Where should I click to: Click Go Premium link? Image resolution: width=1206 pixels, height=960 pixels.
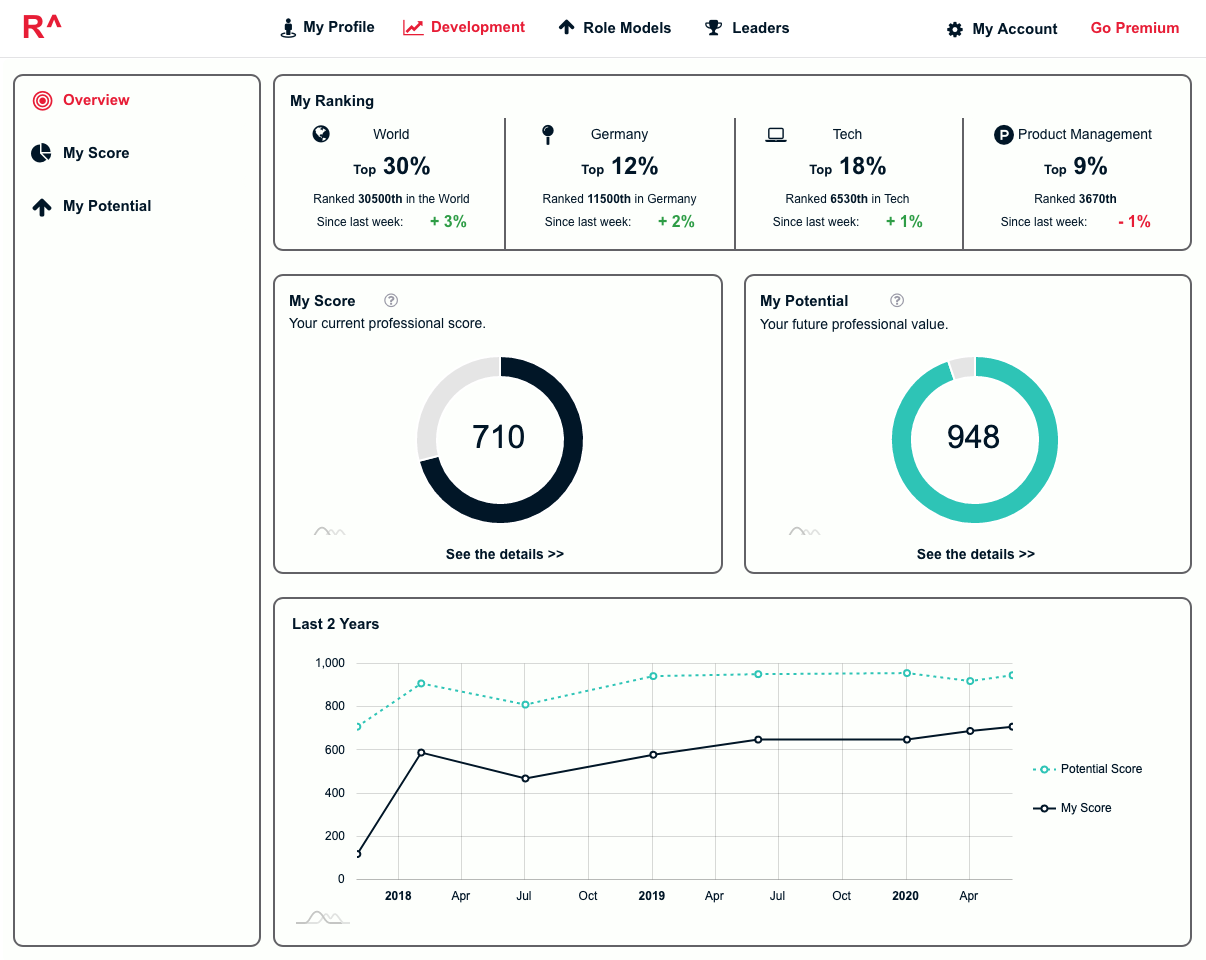[x=1135, y=28]
